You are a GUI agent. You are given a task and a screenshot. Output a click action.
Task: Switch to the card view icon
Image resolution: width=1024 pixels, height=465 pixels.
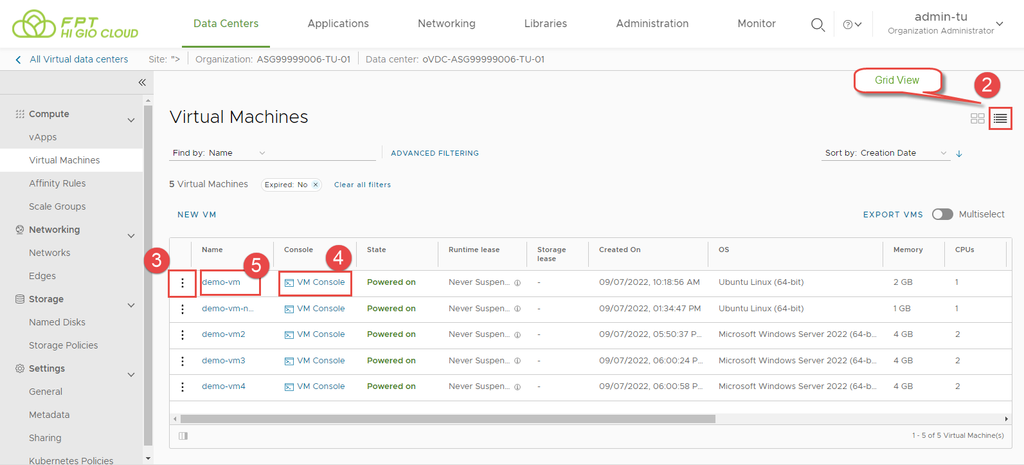pos(977,118)
